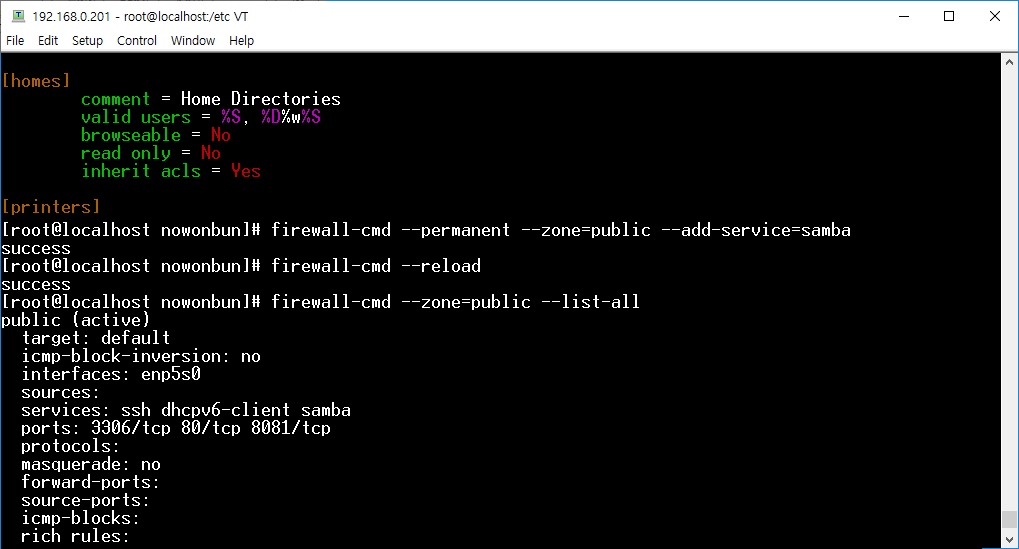This screenshot has width=1019, height=549.
Task: Click the services: ssh dhcpv6-client samba line
Action: click(186, 410)
